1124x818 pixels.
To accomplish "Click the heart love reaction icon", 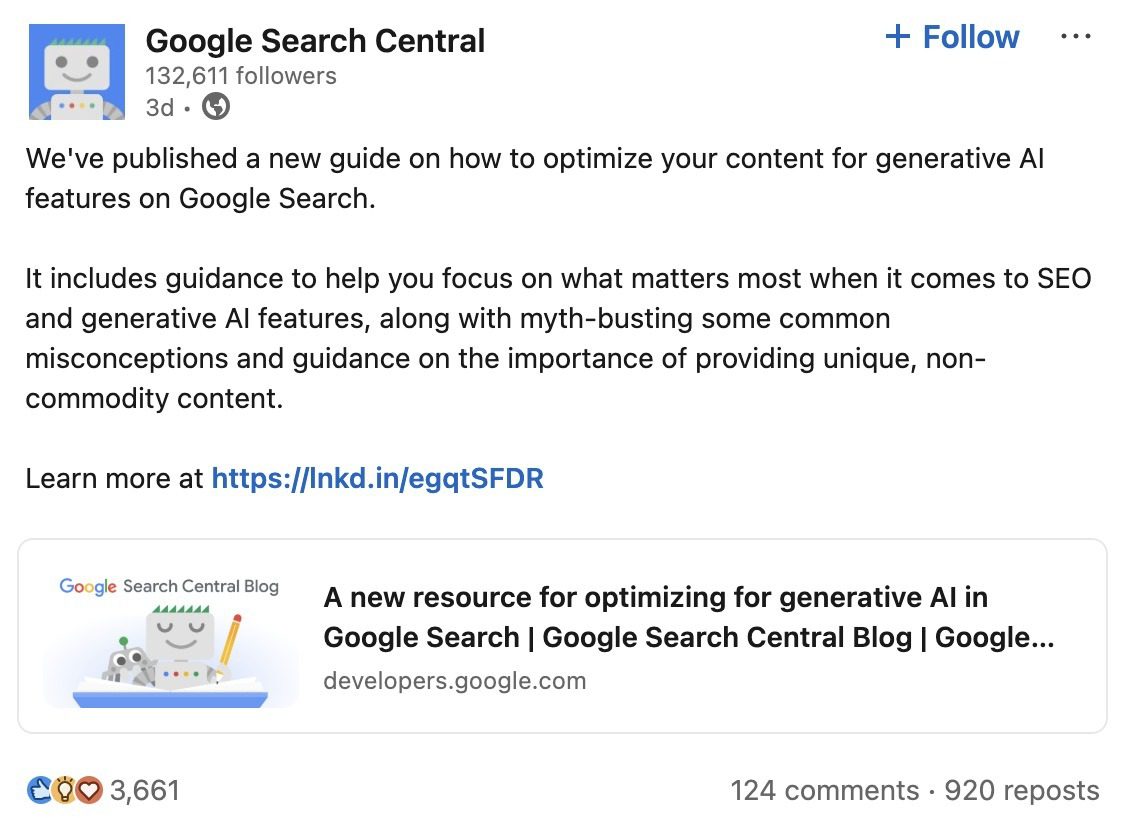I will [x=90, y=790].
